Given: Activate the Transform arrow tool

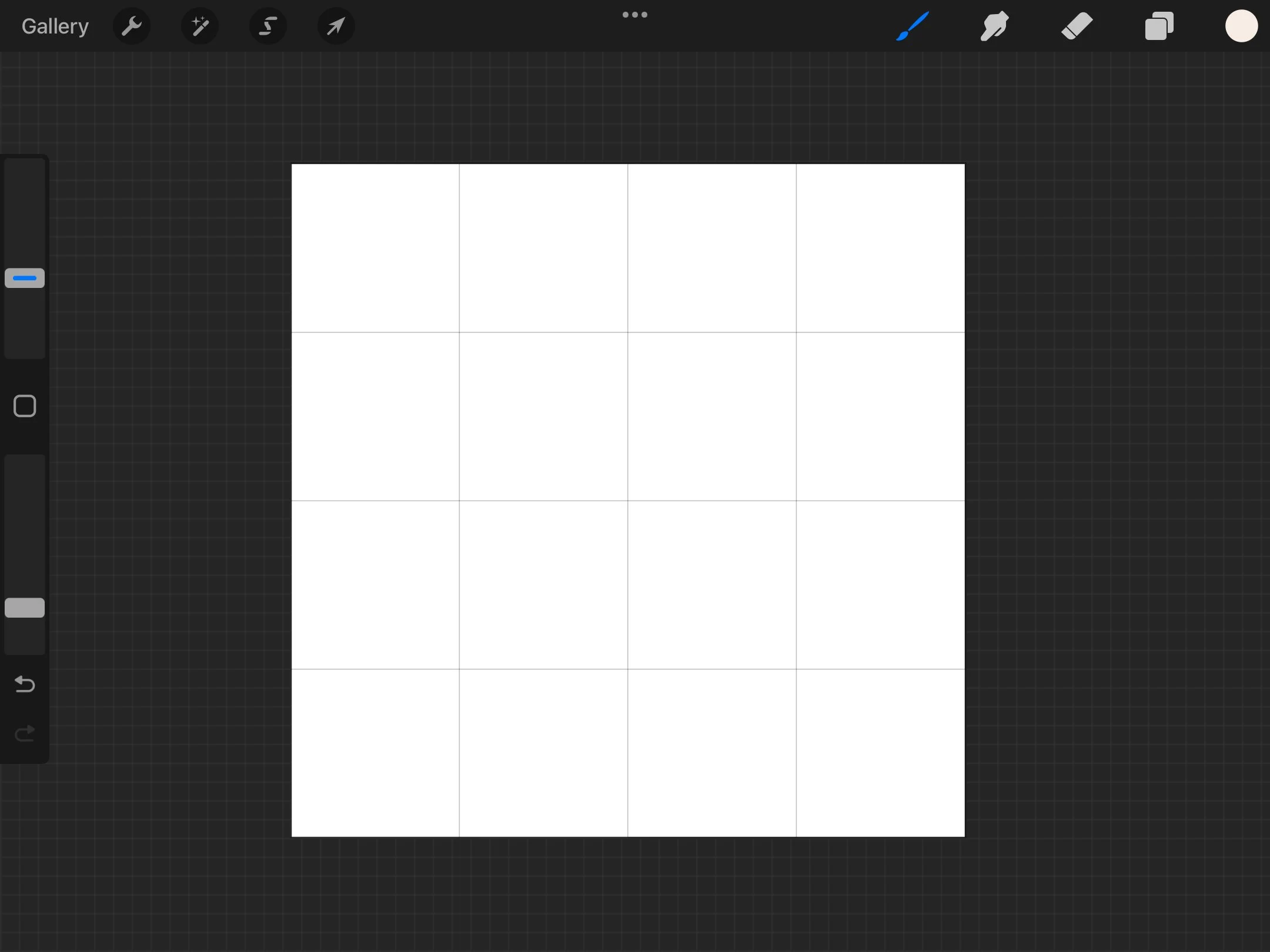Looking at the screenshot, I should pyautogui.click(x=335, y=25).
